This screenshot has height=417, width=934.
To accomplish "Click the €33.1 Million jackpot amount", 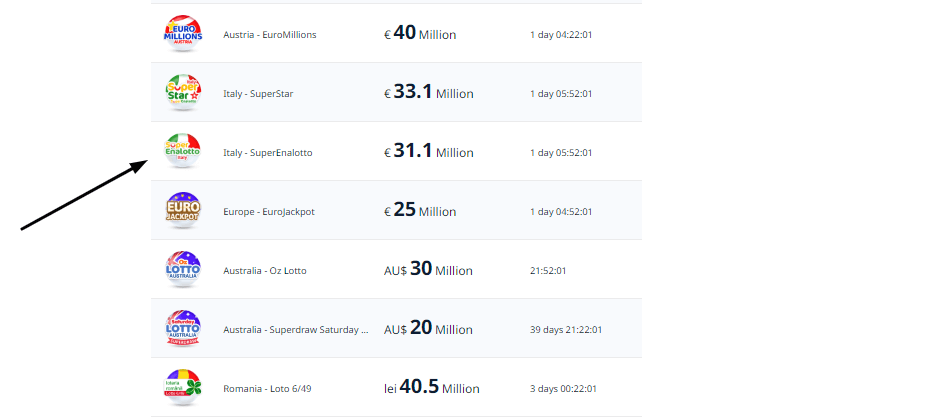I will click(429, 93).
